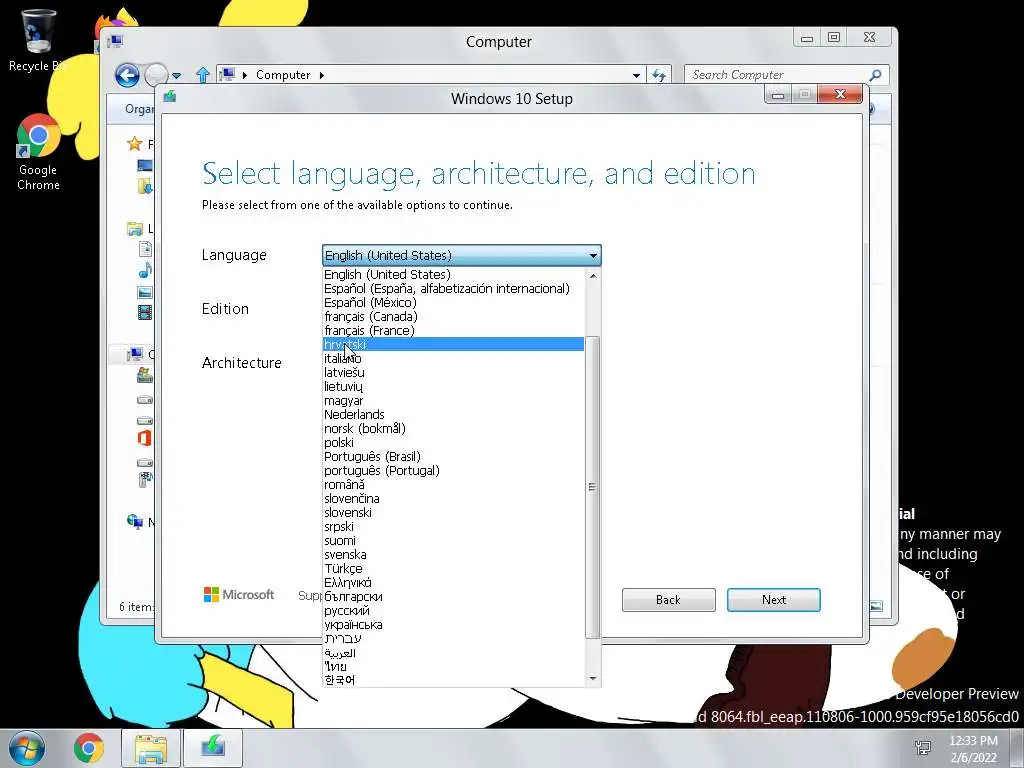Maximize the Computer window

834,37
